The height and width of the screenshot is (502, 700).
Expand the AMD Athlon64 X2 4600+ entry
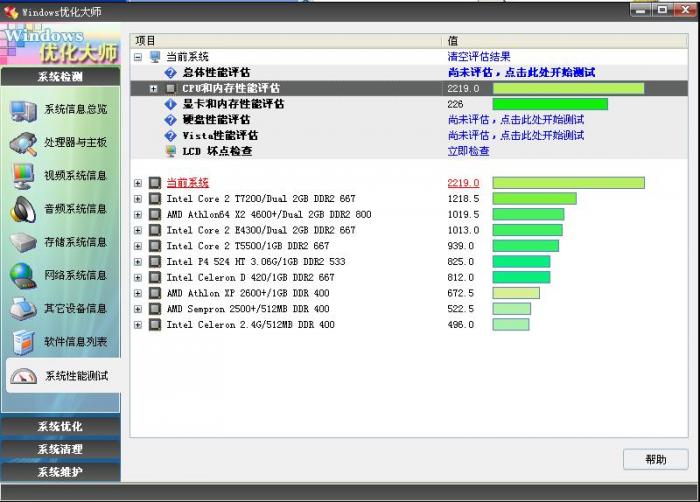[x=138, y=214]
